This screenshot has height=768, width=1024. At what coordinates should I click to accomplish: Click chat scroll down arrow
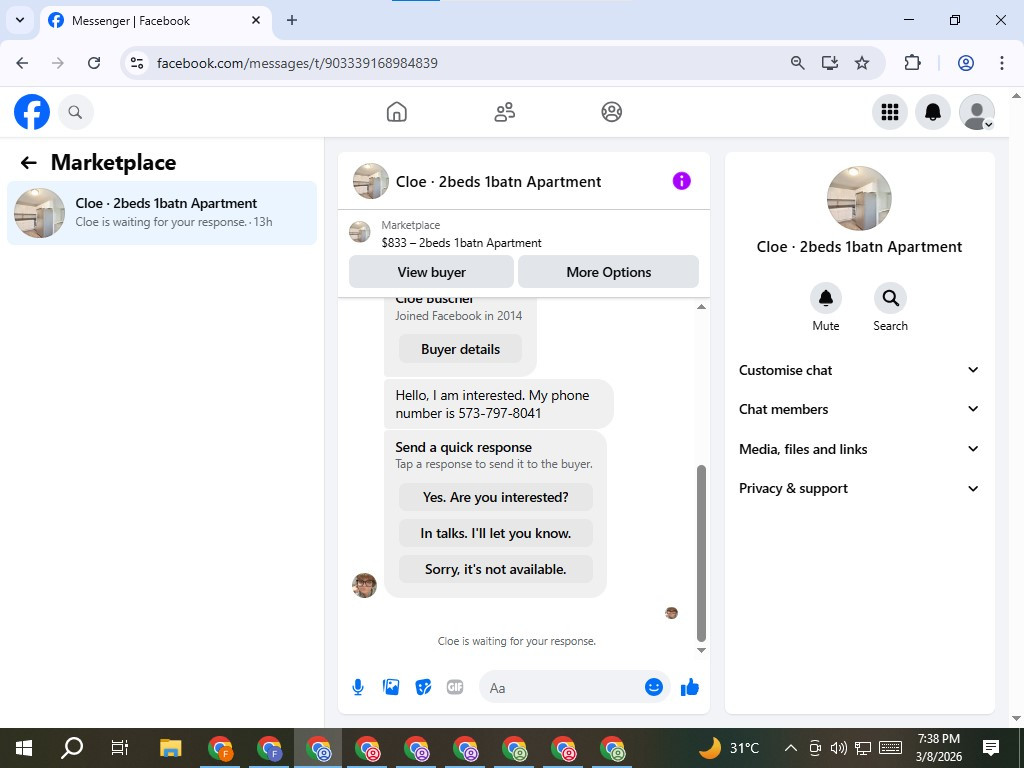pyautogui.click(x=701, y=650)
